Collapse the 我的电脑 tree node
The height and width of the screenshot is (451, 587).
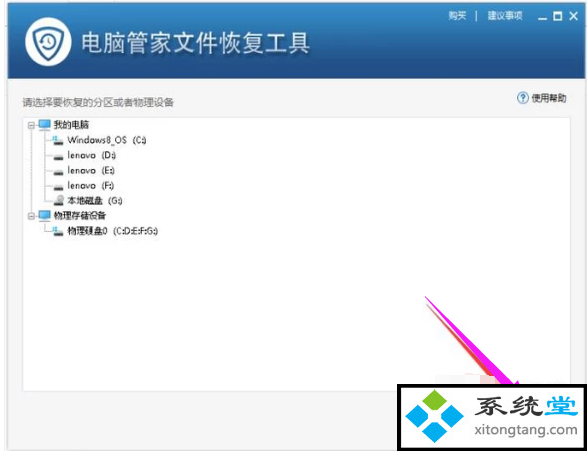coord(31,125)
